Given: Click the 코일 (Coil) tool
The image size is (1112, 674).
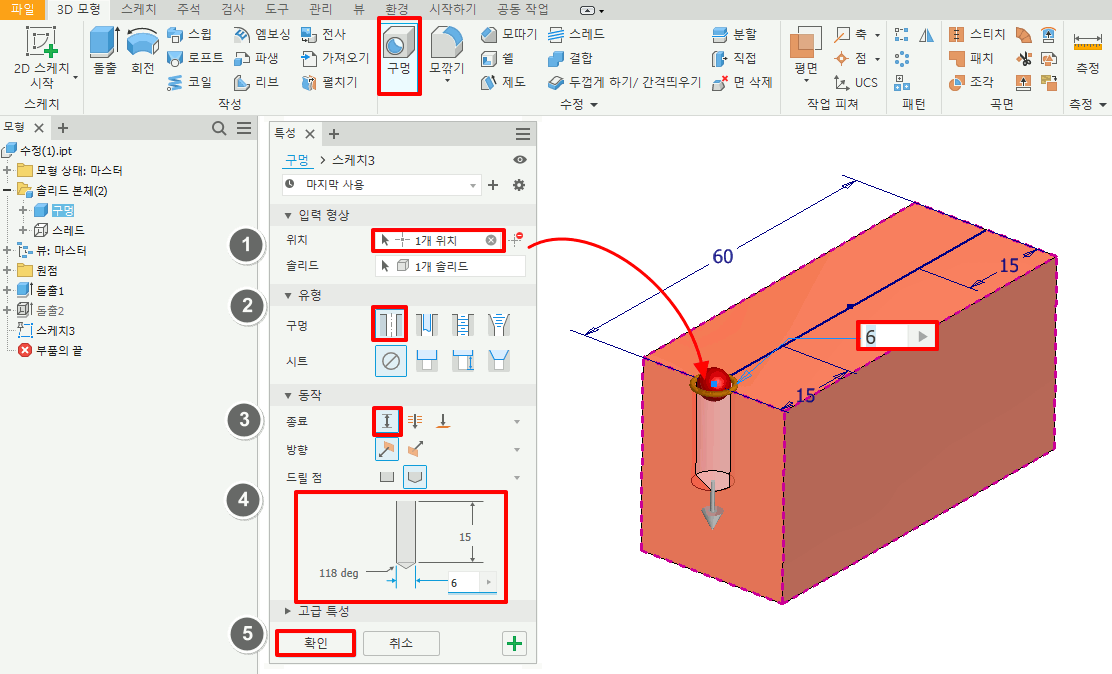Looking at the screenshot, I should [188, 82].
